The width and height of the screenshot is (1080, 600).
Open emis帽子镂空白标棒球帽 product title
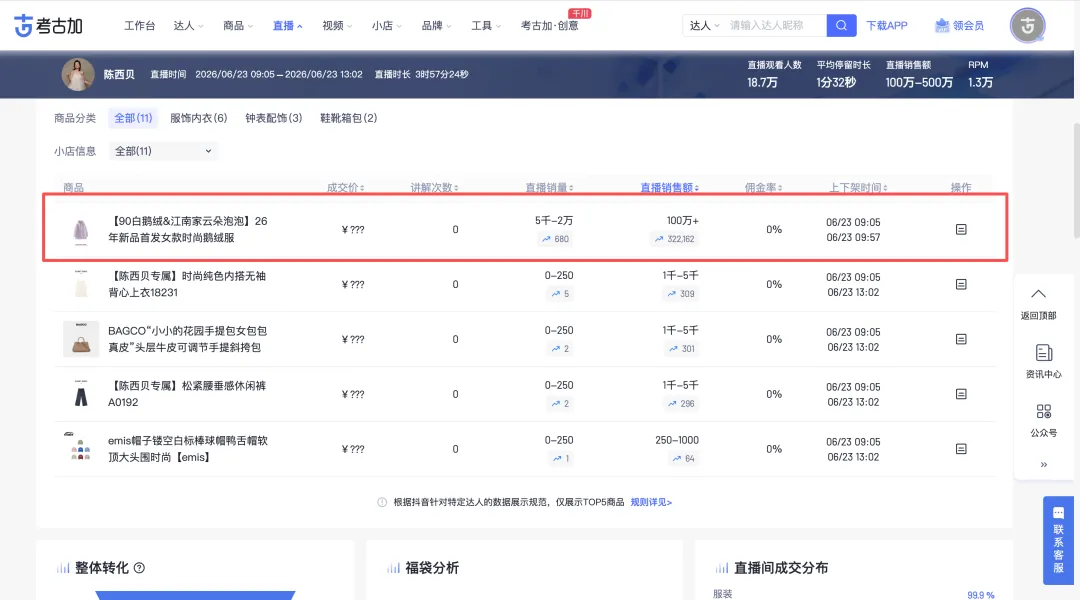(x=187, y=448)
